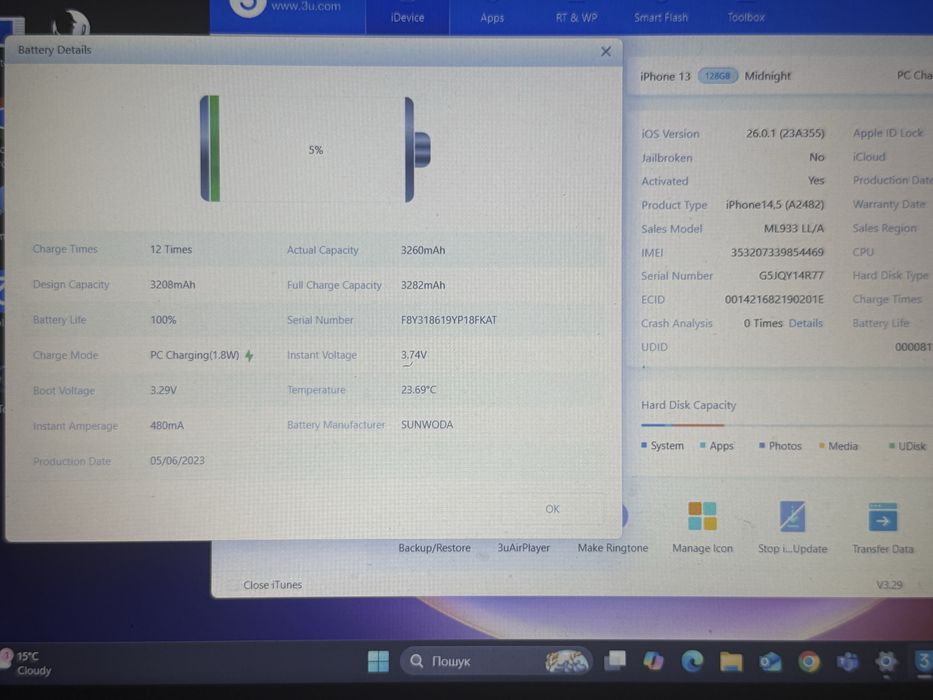Click the Instant Voltage value 3.74V
Image resolution: width=933 pixels, height=700 pixels.
pos(414,355)
